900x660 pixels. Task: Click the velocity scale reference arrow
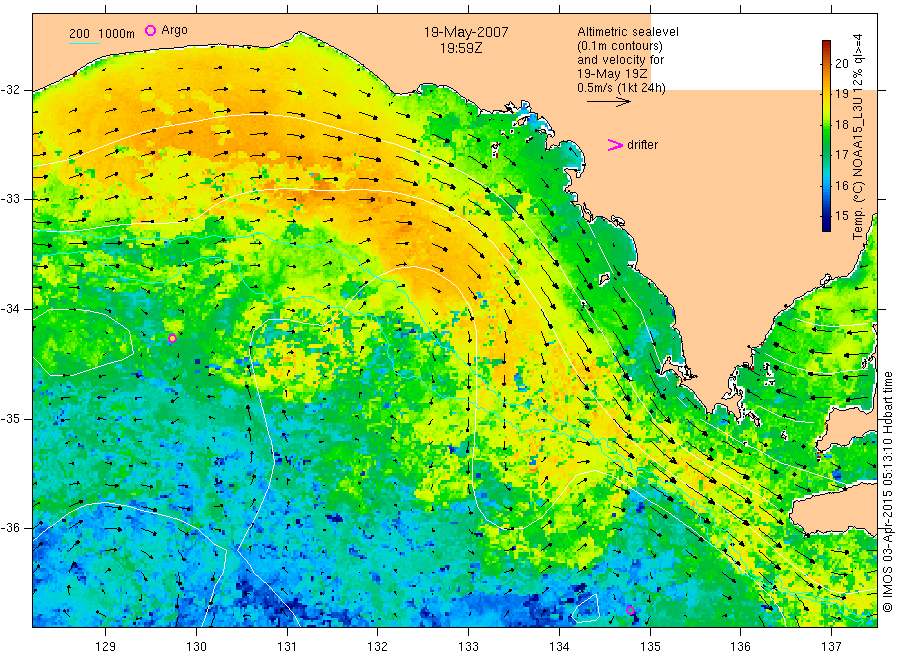pyautogui.click(x=608, y=102)
